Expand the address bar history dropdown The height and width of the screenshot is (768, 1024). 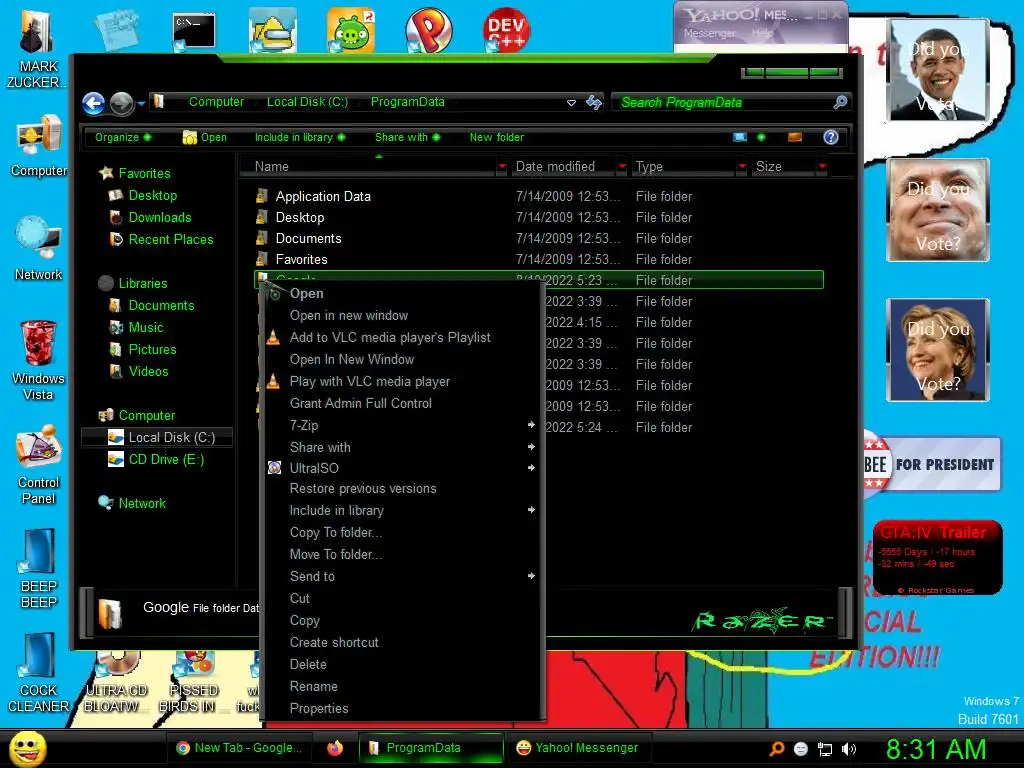coord(571,103)
